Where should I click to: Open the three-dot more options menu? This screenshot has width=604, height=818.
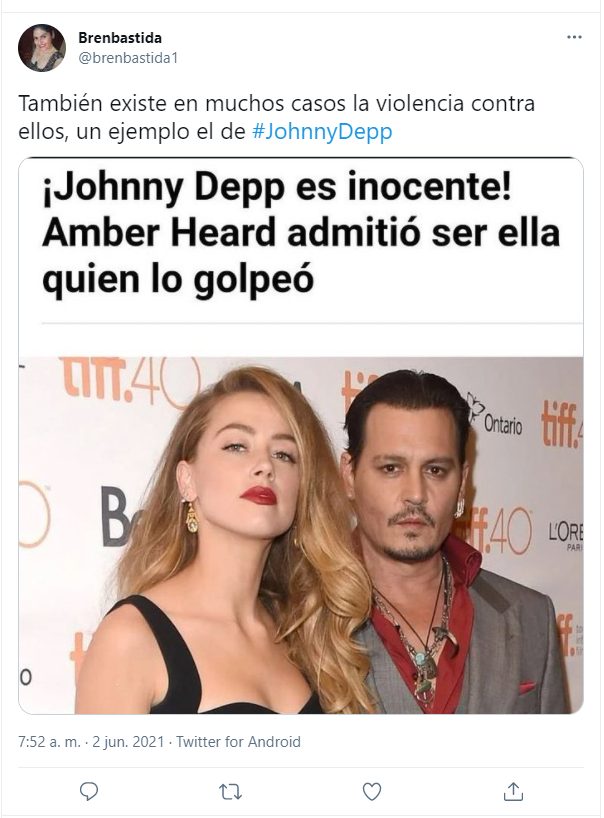(x=574, y=37)
